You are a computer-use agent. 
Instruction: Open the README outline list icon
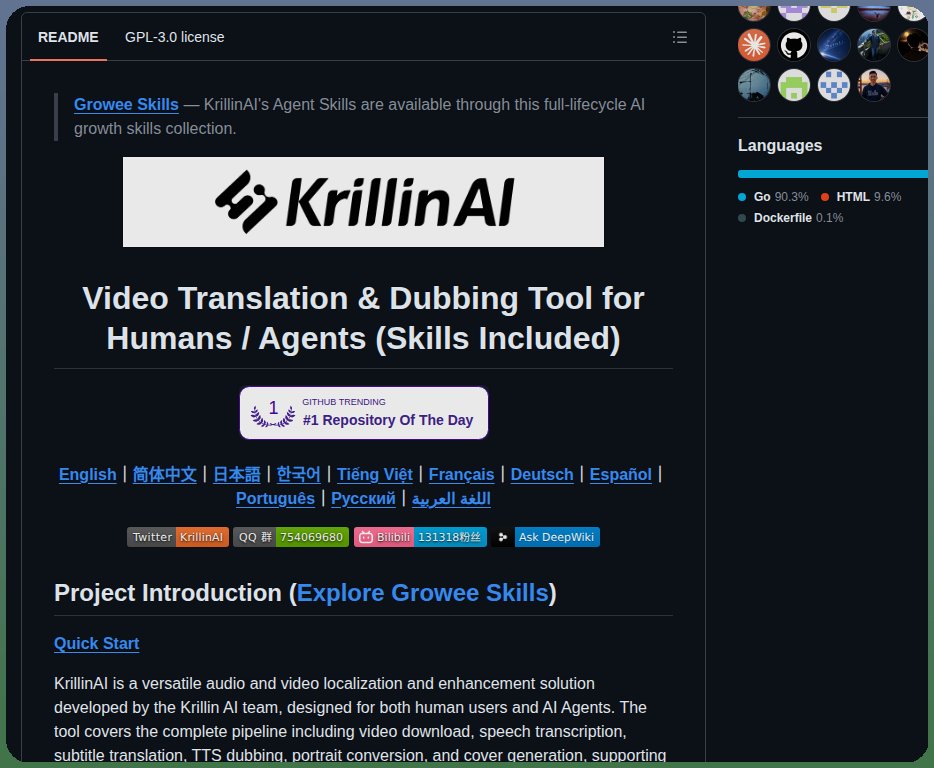[x=680, y=37]
